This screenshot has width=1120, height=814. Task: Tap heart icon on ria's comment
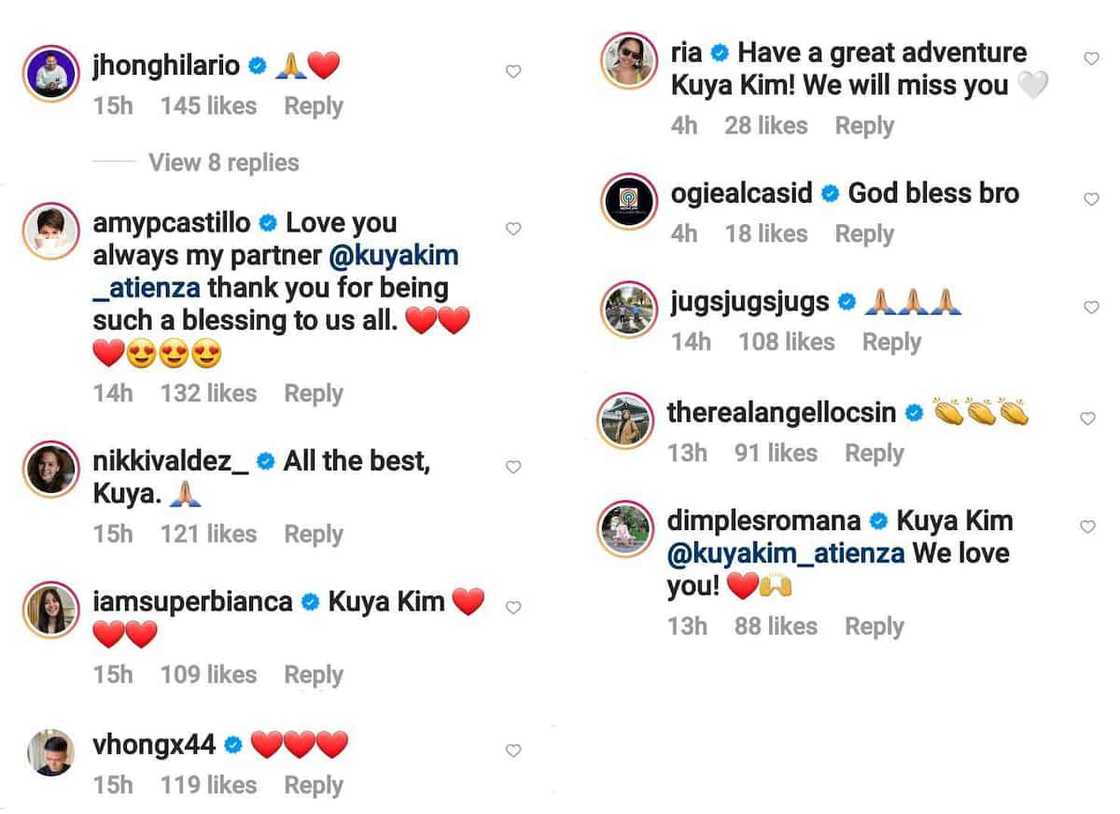tap(1091, 59)
